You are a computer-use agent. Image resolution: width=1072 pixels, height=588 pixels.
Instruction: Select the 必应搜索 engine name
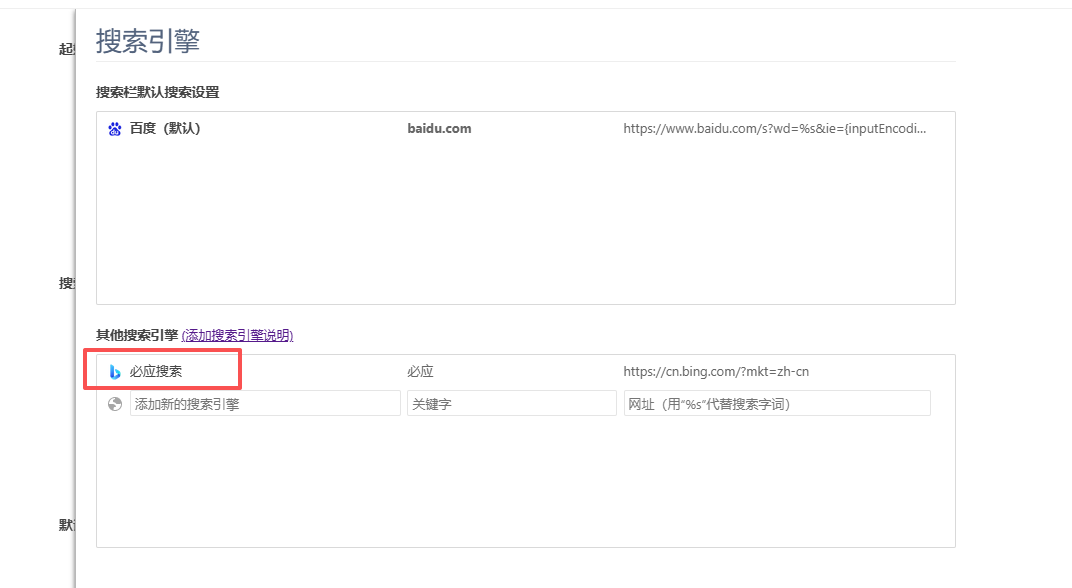tap(156, 372)
